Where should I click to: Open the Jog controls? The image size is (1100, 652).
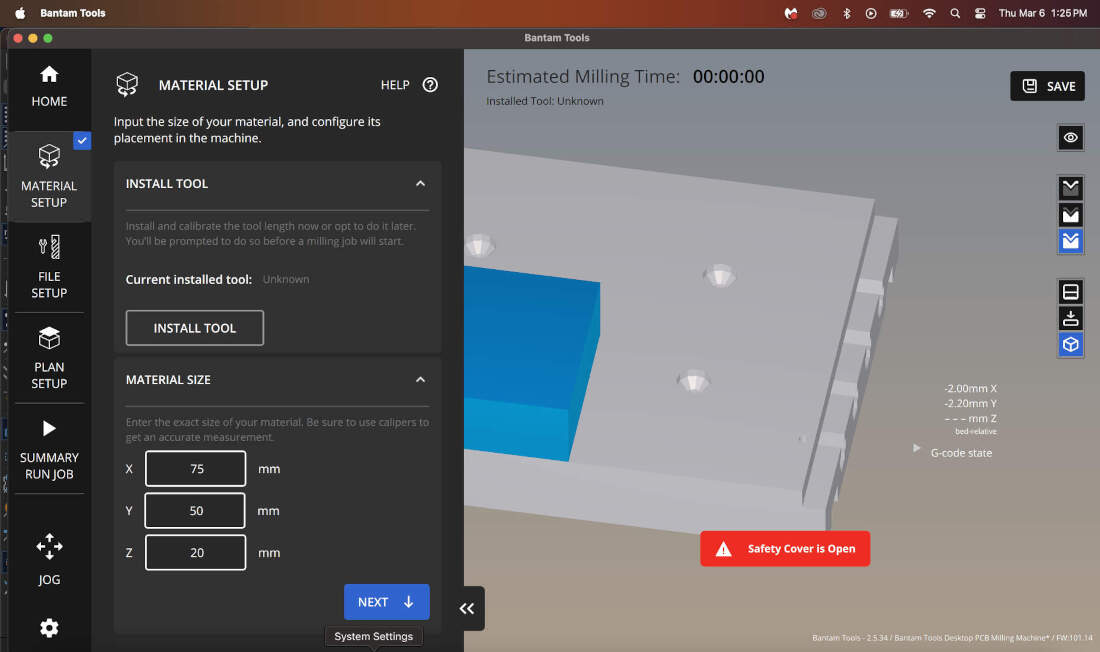[x=49, y=559]
